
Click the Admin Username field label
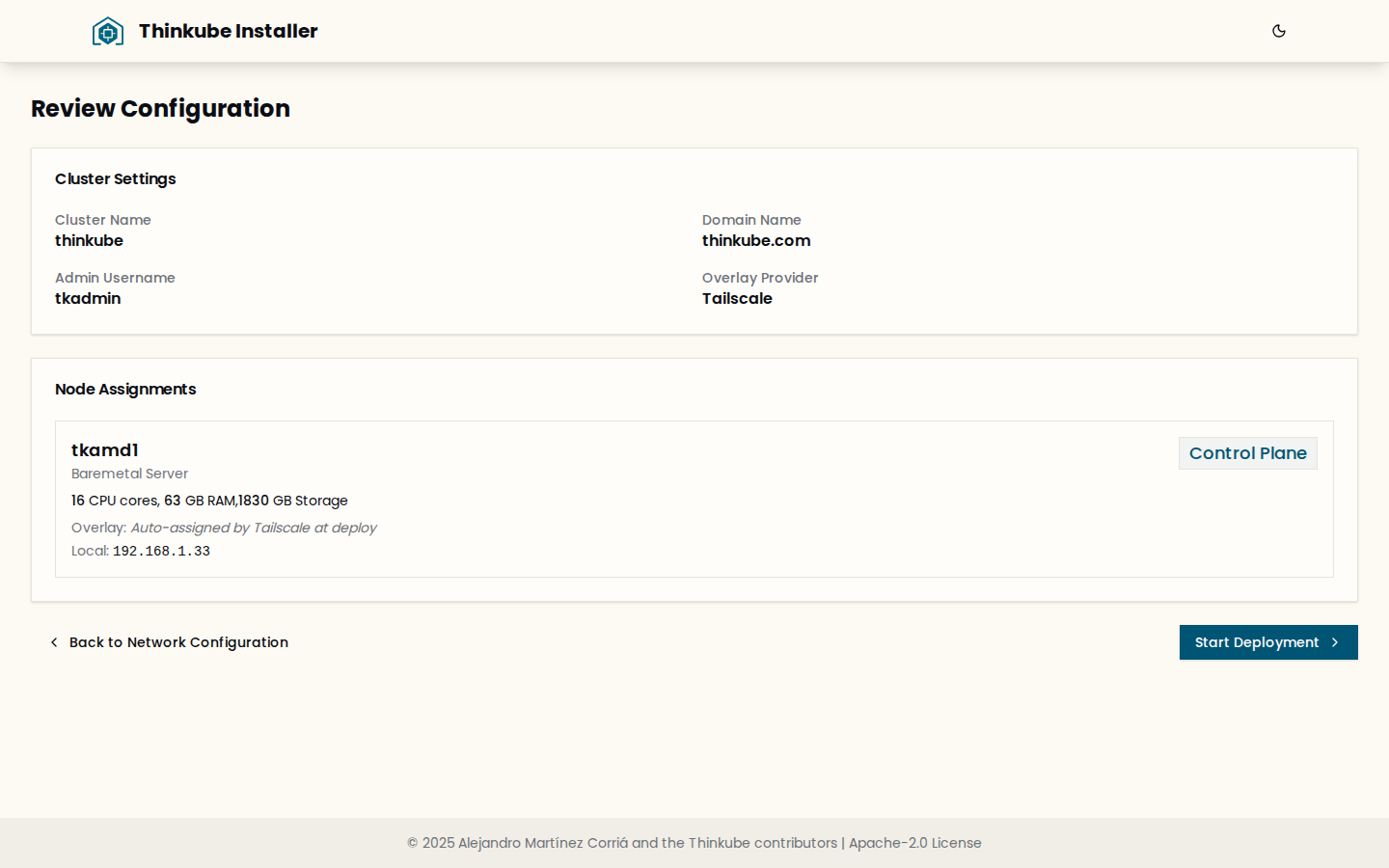click(x=115, y=278)
